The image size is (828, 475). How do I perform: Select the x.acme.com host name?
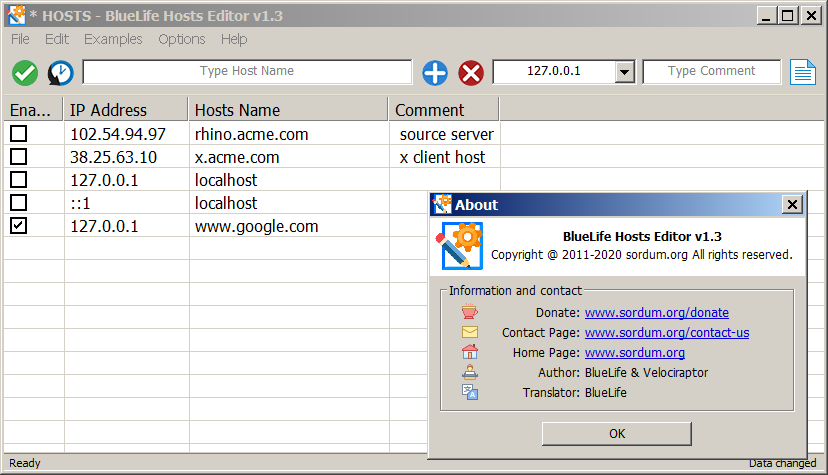tap(237, 157)
